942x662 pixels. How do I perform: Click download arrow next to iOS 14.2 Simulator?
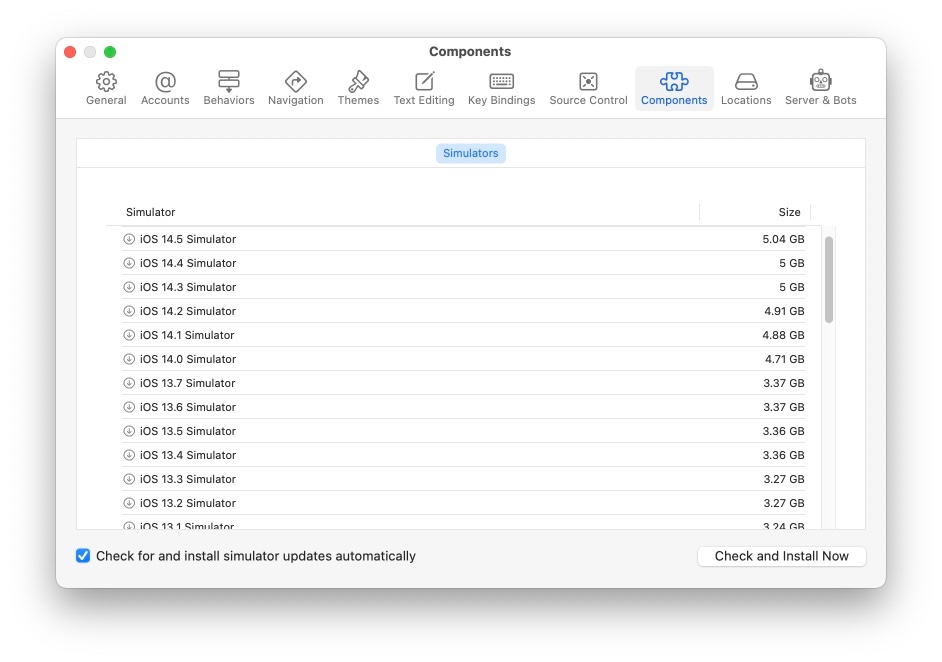tap(129, 311)
